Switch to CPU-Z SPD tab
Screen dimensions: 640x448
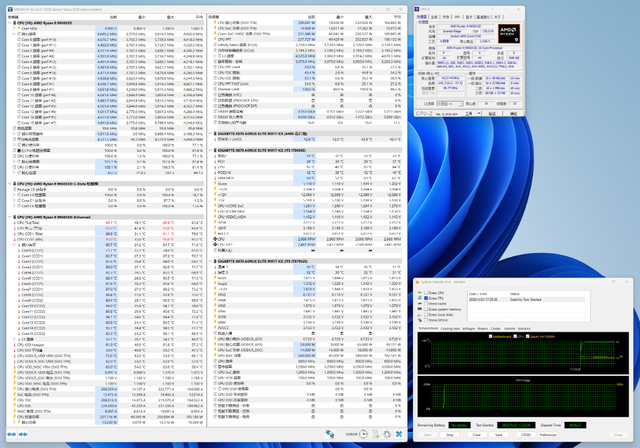457,17
